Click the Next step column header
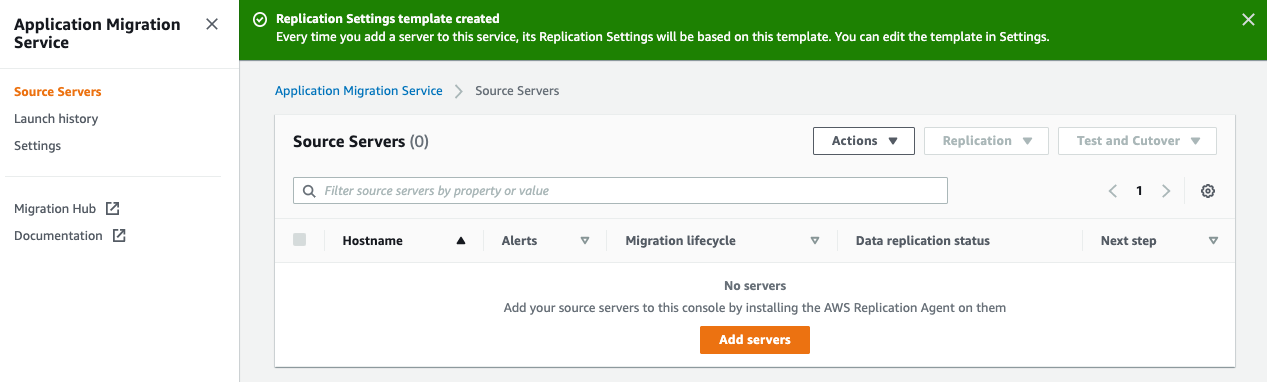This screenshot has width=1267, height=382. tap(1129, 241)
